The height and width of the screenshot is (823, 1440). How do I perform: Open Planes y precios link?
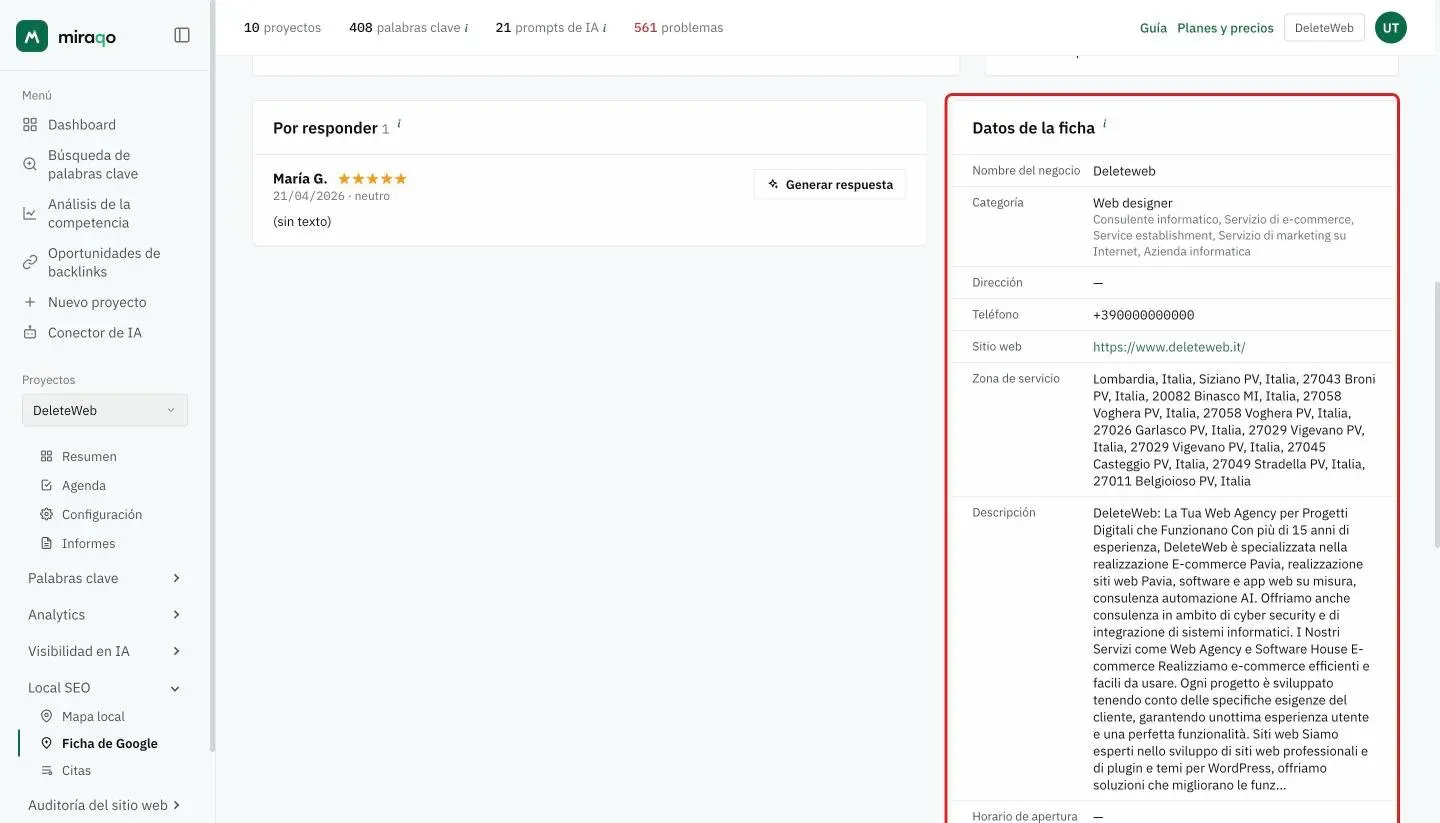tap(1225, 28)
